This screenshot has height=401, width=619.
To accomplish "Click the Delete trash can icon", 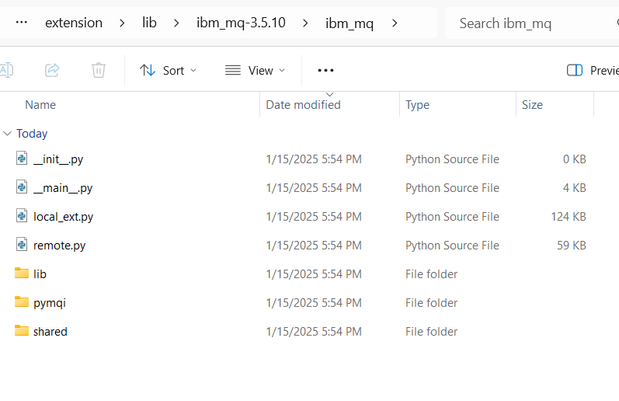I will pyautogui.click(x=98, y=70).
